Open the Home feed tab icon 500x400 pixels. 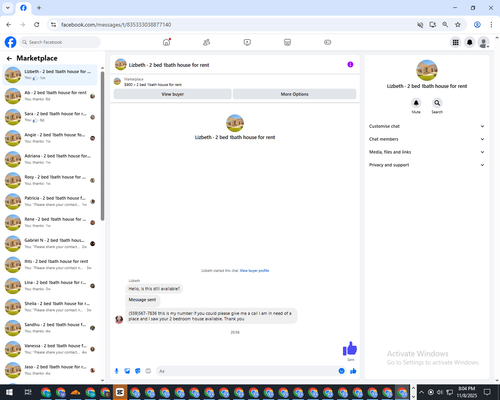(166, 42)
